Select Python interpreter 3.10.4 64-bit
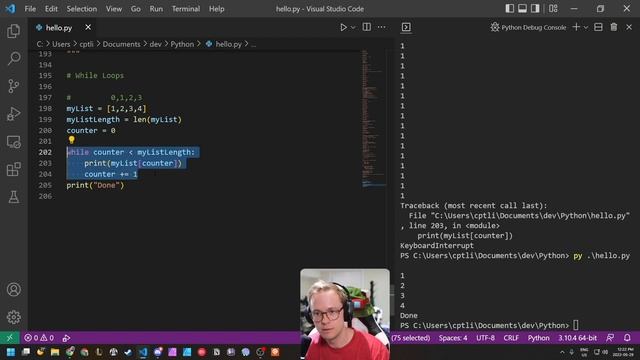This screenshot has height=360, width=640. click(x=578, y=338)
